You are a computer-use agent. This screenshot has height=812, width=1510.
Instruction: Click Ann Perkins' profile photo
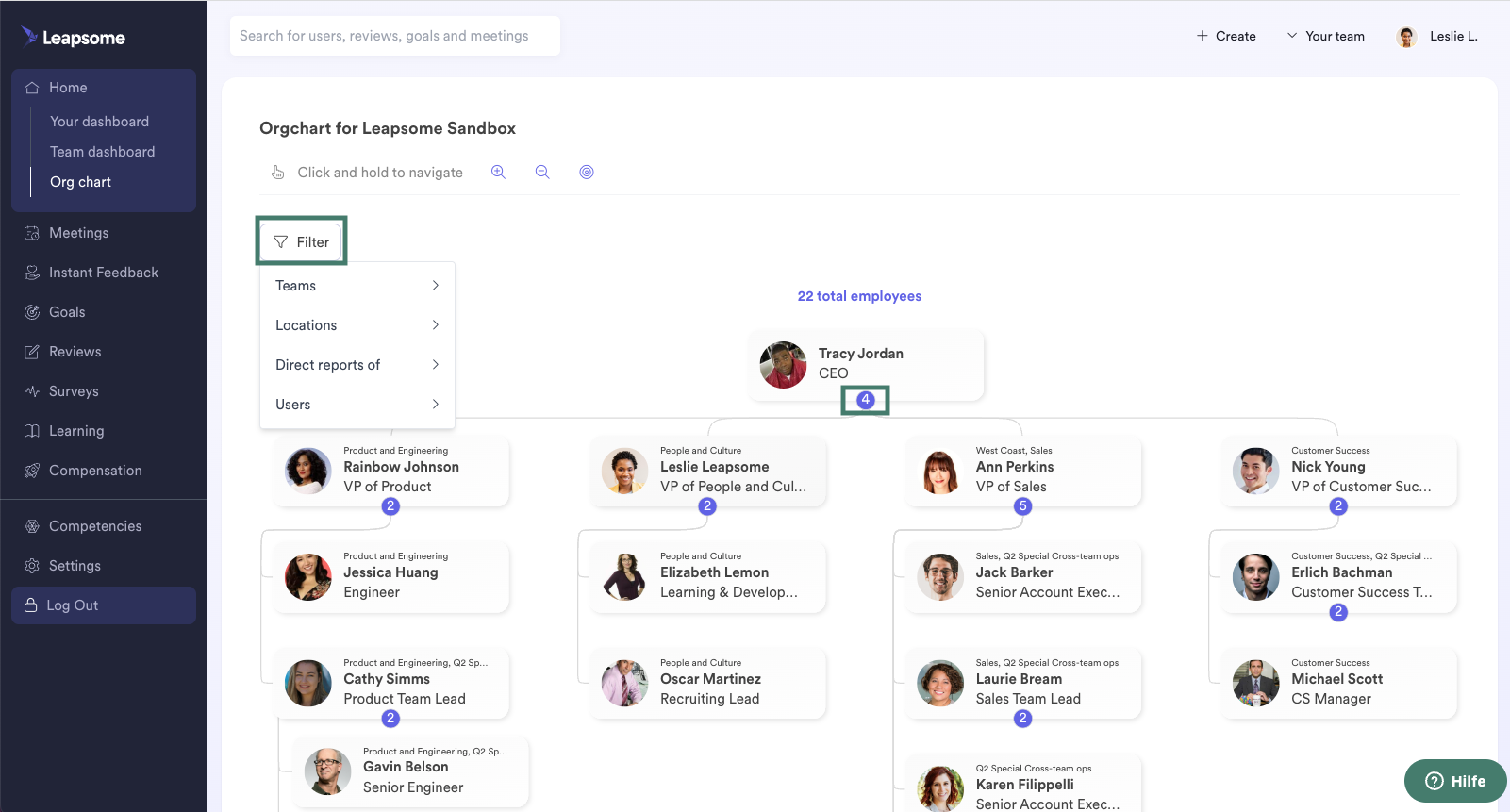[x=940, y=472]
